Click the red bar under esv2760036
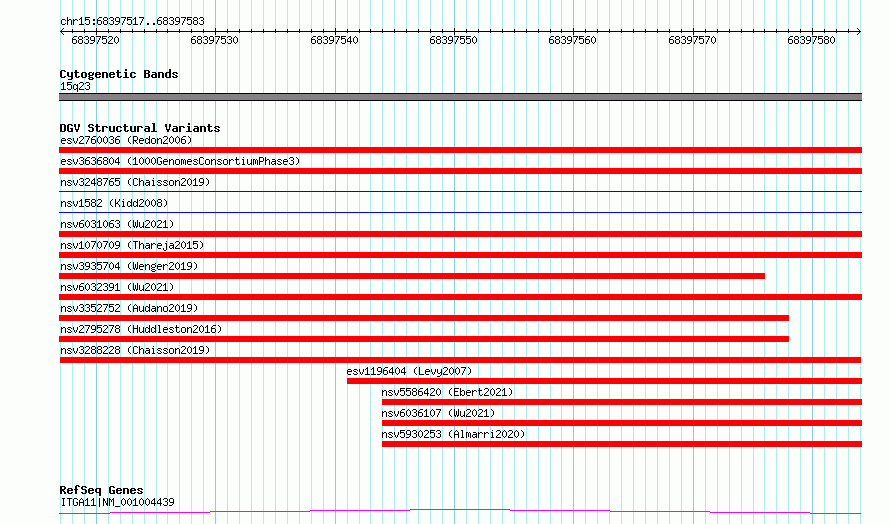Viewport: 890px width, 524px height. tap(460, 150)
